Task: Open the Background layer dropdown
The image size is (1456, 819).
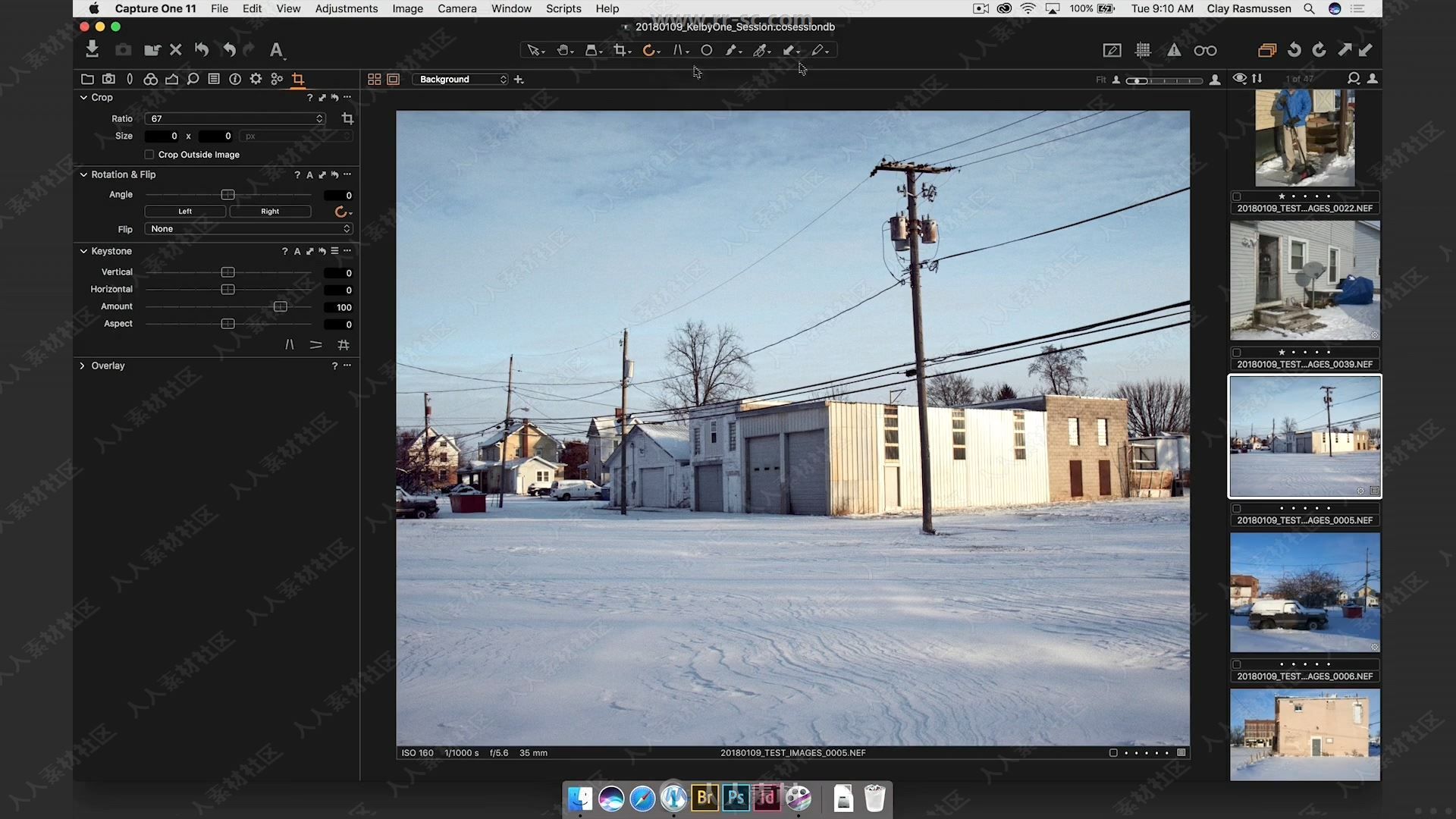Action: (460, 79)
